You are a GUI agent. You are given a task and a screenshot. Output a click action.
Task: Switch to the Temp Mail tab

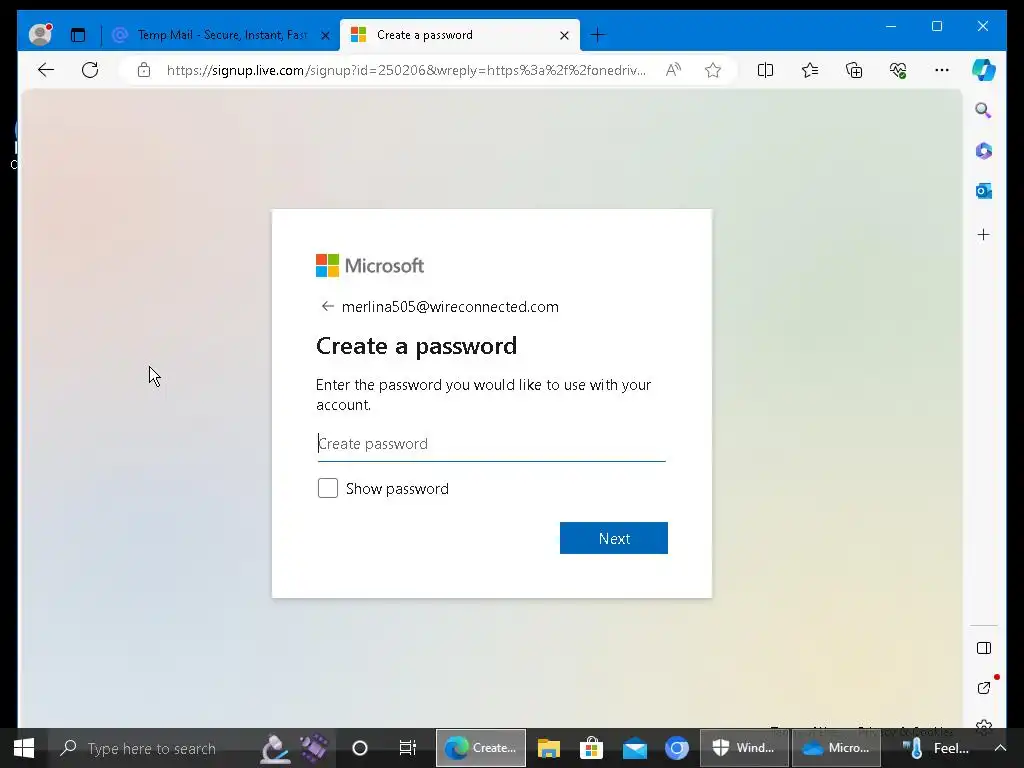click(221, 35)
